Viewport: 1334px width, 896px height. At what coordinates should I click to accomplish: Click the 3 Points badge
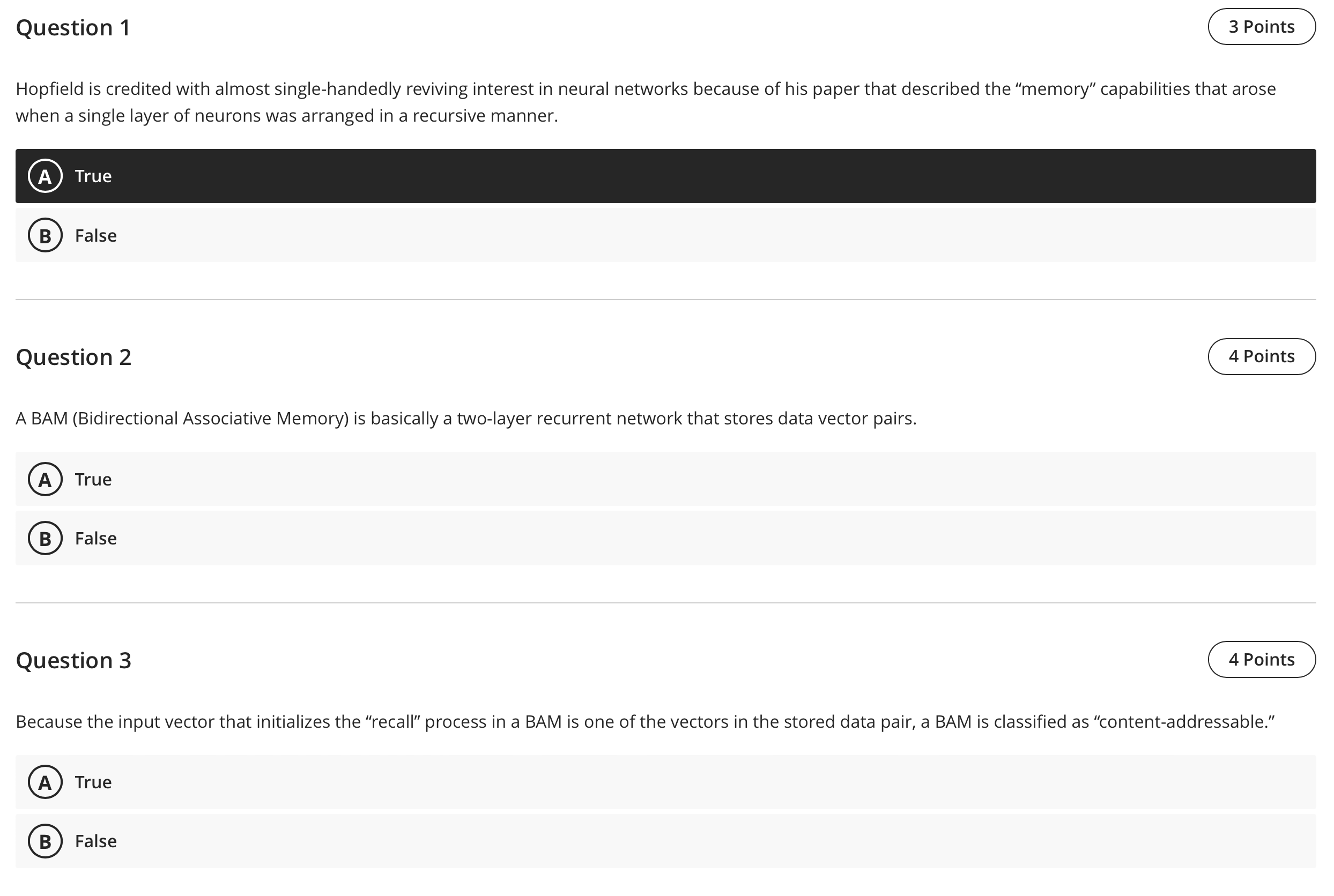click(x=1262, y=26)
